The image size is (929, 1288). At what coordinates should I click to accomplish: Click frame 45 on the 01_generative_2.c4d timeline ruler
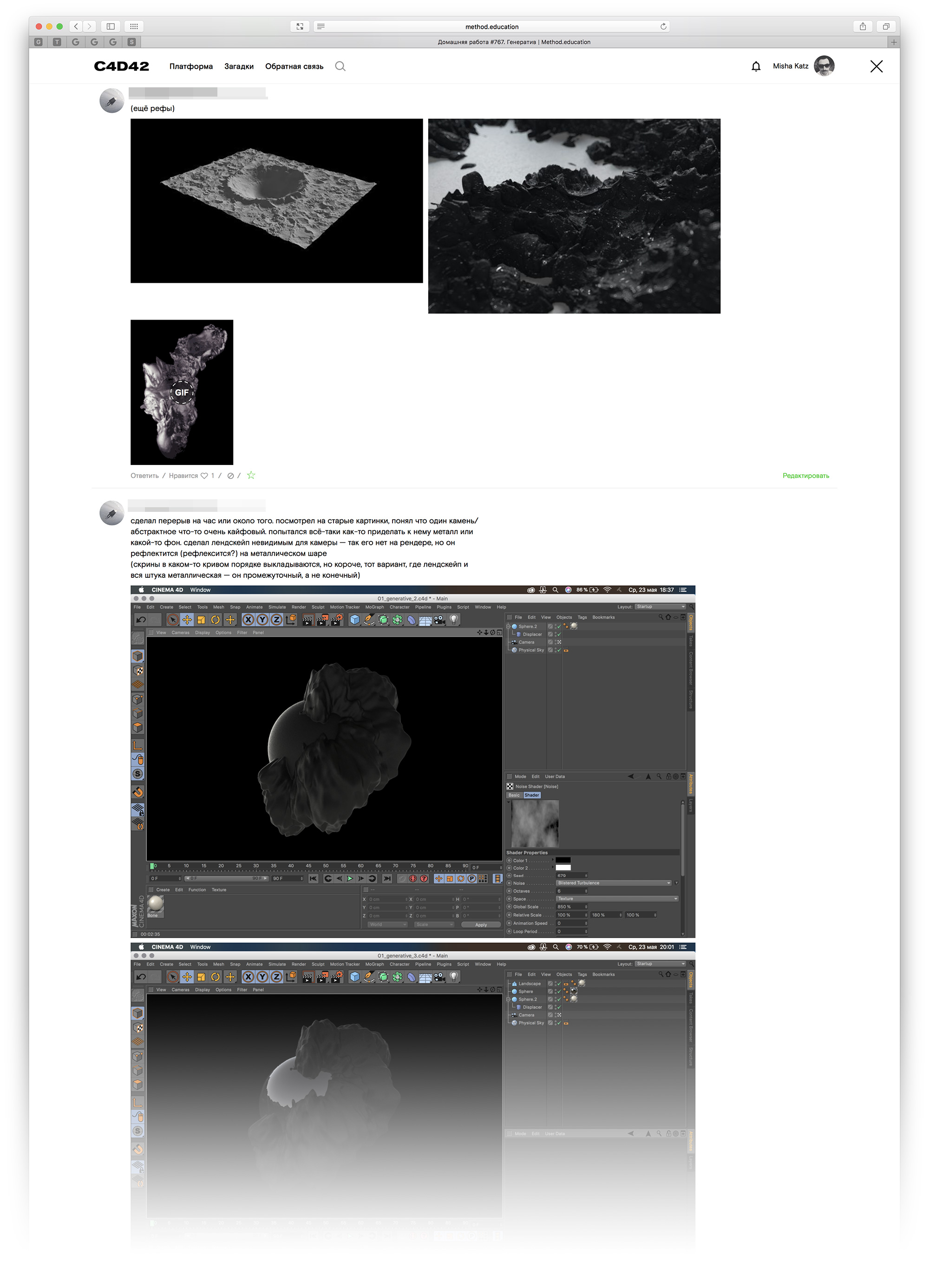(x=308, y=866)
